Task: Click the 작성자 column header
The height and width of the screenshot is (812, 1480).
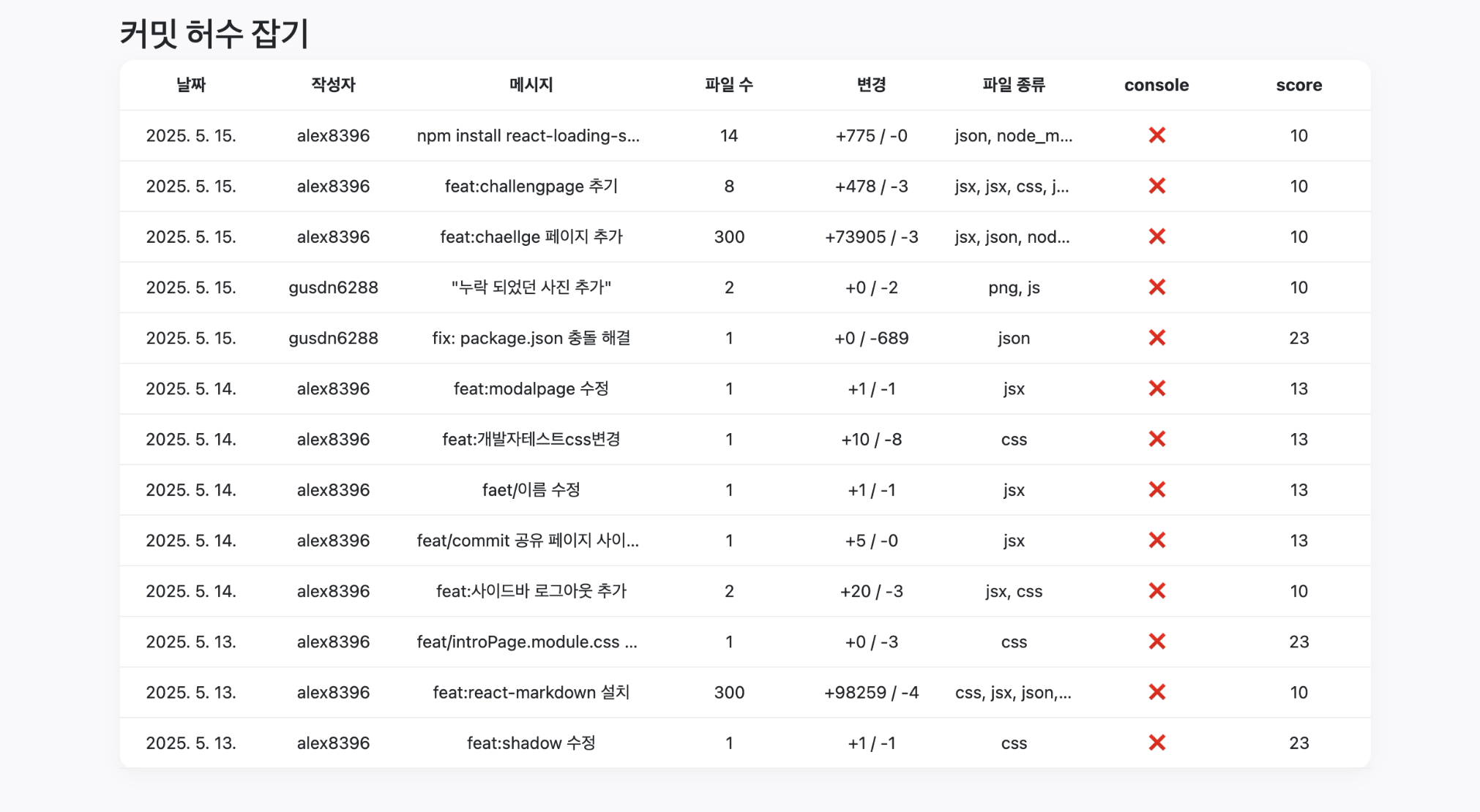Action: [333, 85]
